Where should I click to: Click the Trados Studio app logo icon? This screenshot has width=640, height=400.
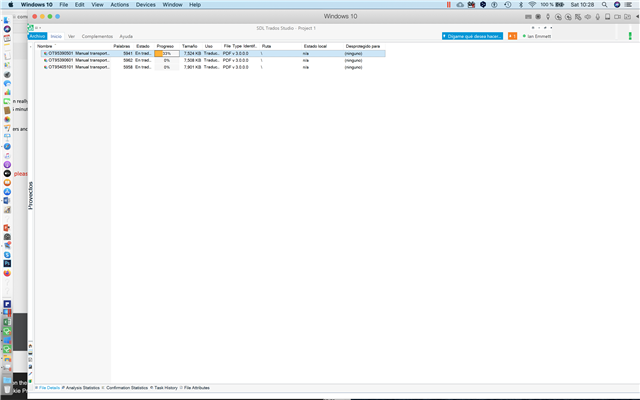tap(31, 28)
